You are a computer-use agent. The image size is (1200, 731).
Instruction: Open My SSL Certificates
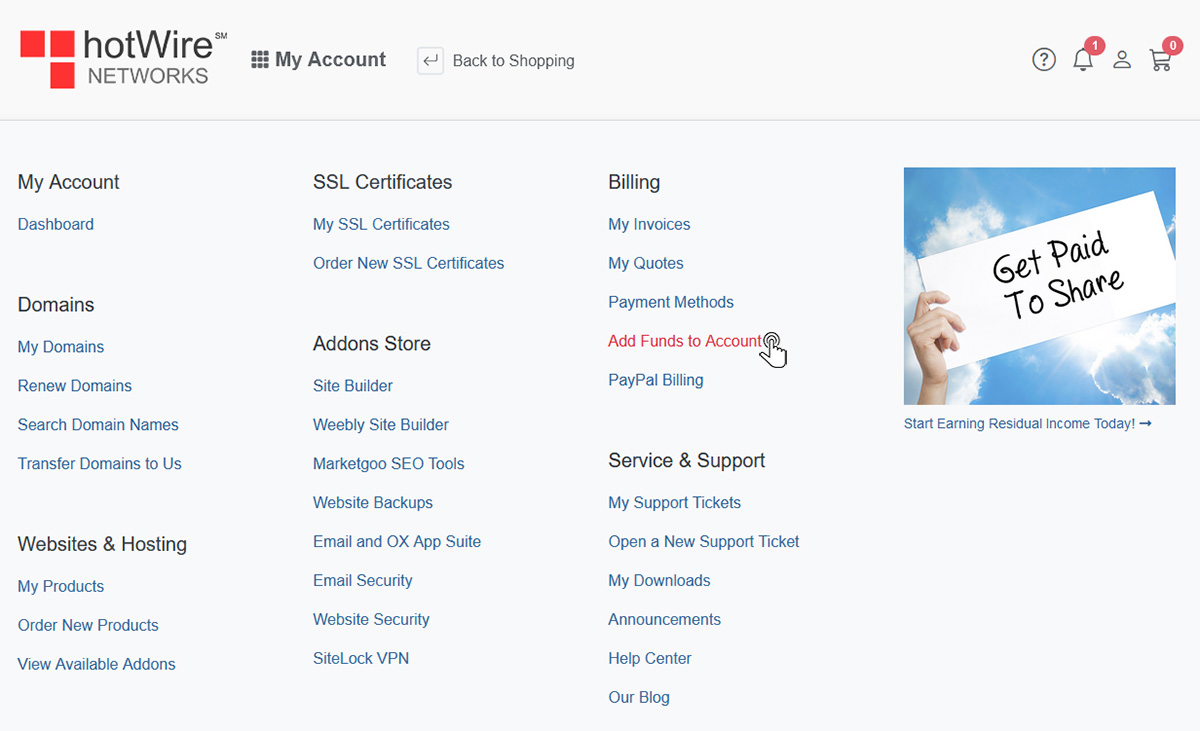[x=381, y=223]
